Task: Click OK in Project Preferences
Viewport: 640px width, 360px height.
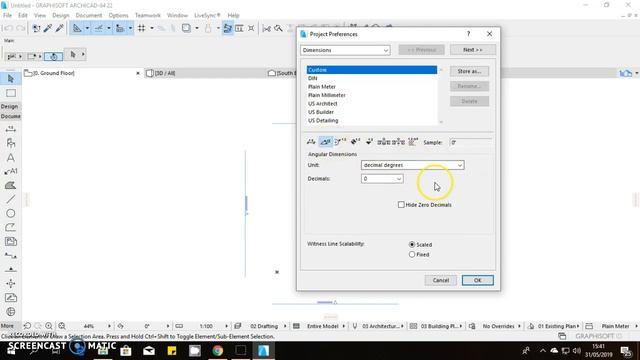Action: click(x=478, y=280)
